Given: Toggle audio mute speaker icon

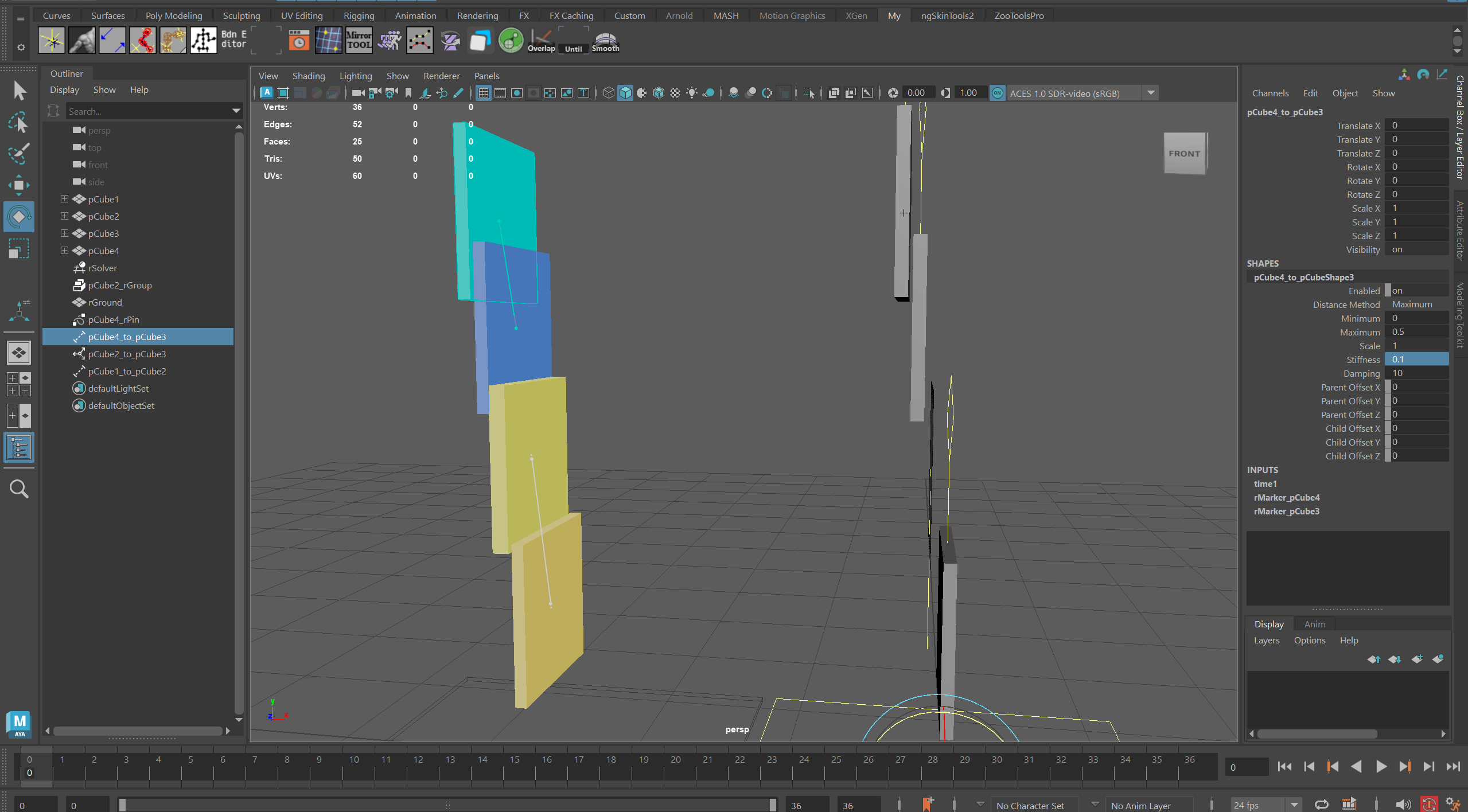Looking at the screenshot, I should coord(1403,805).
